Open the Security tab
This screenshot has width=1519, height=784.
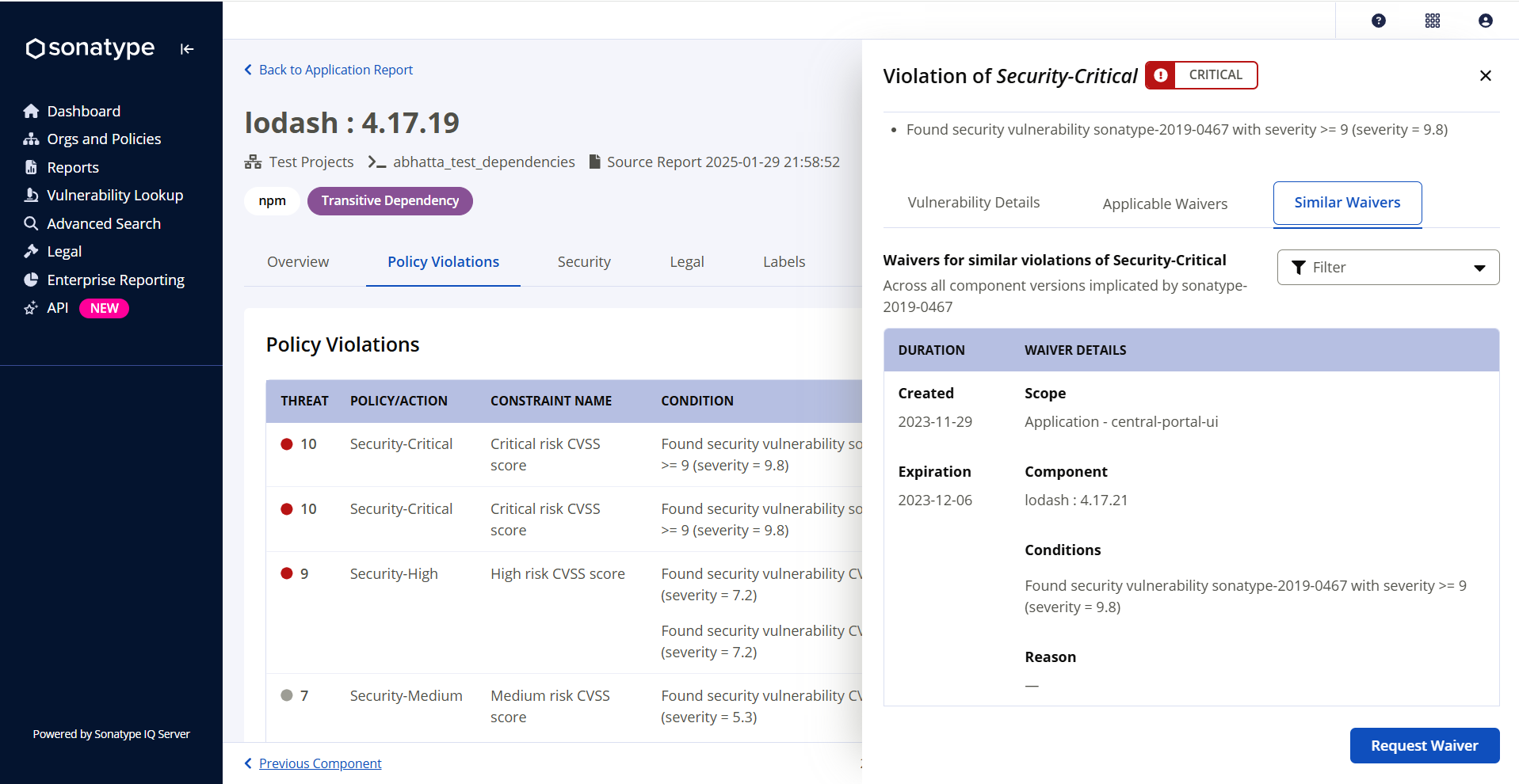(x=584, y=262)
